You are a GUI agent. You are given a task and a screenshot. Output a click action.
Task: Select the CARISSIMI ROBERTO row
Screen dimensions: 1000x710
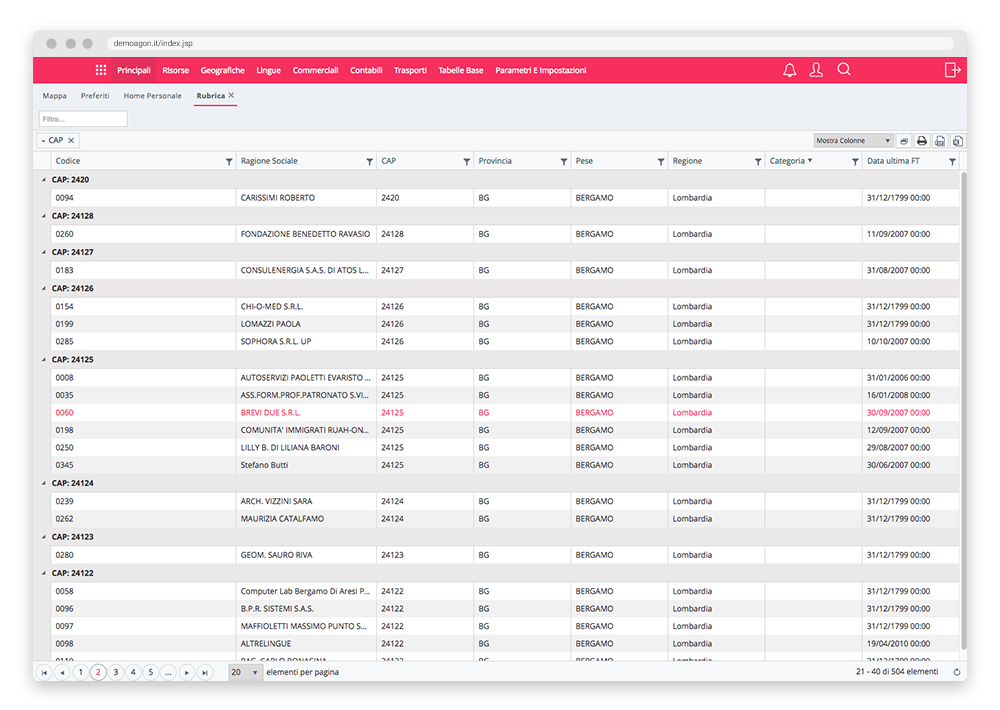(x=504, y=198)
